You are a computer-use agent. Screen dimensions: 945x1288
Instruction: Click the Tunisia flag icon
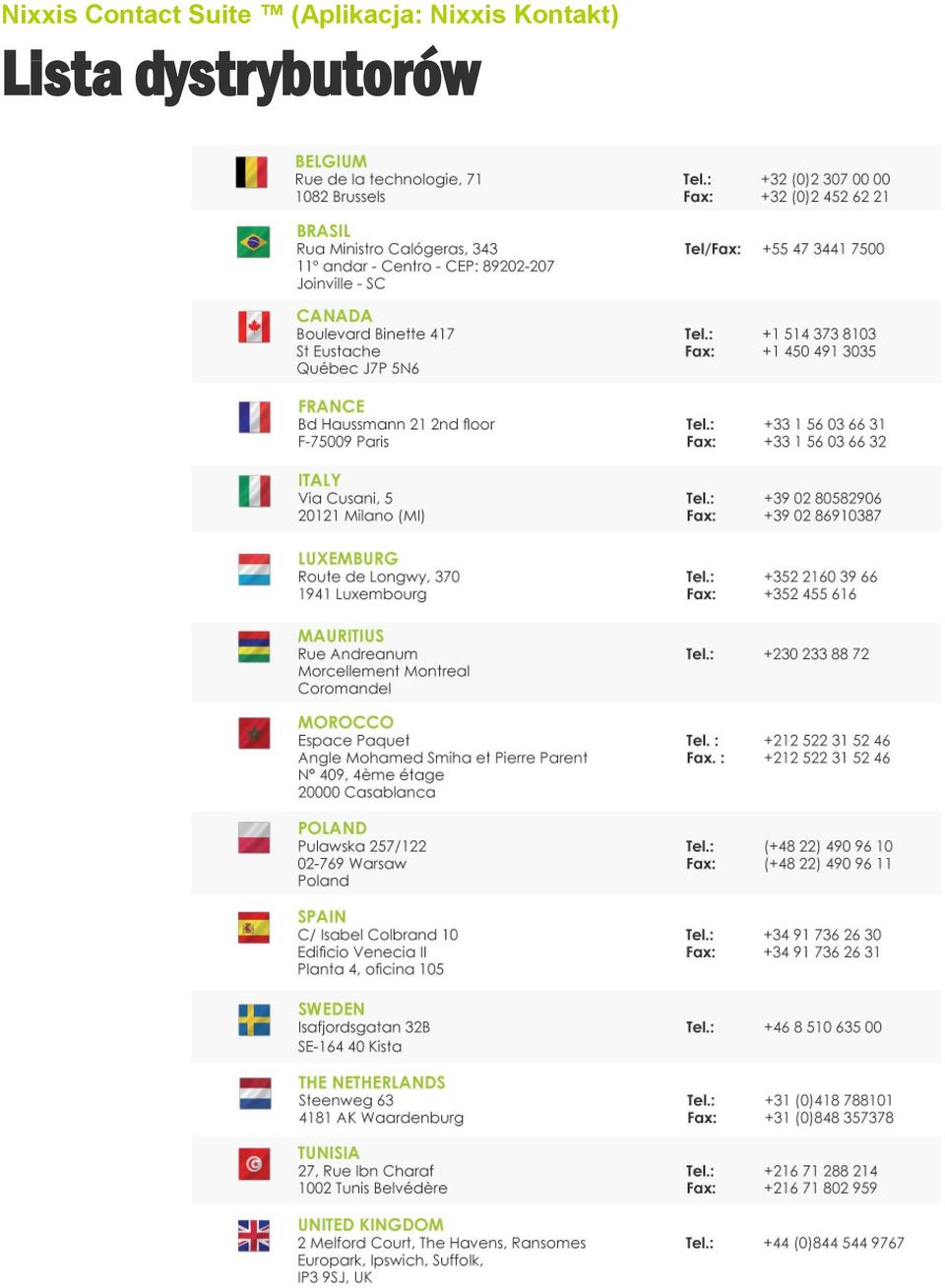pos(254,1164)
